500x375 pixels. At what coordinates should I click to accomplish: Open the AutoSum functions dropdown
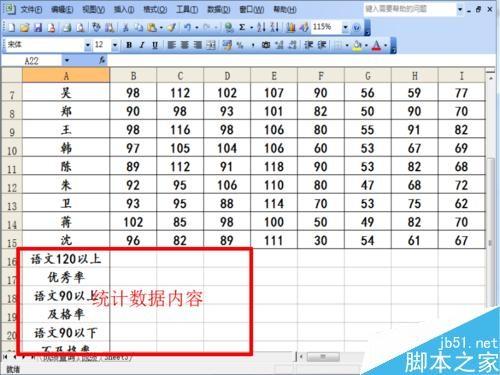point(251,27)
